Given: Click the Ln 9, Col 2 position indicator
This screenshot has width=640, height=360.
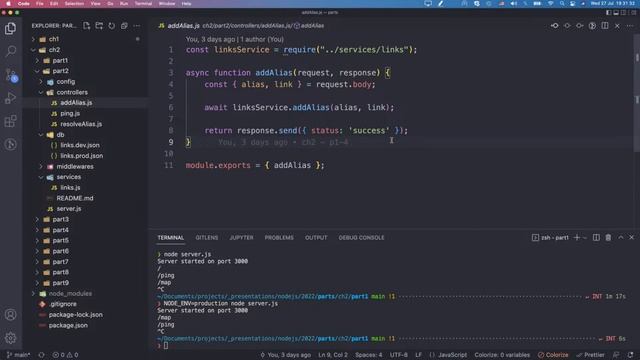Looking at the screenshot, I should [333, 355].
